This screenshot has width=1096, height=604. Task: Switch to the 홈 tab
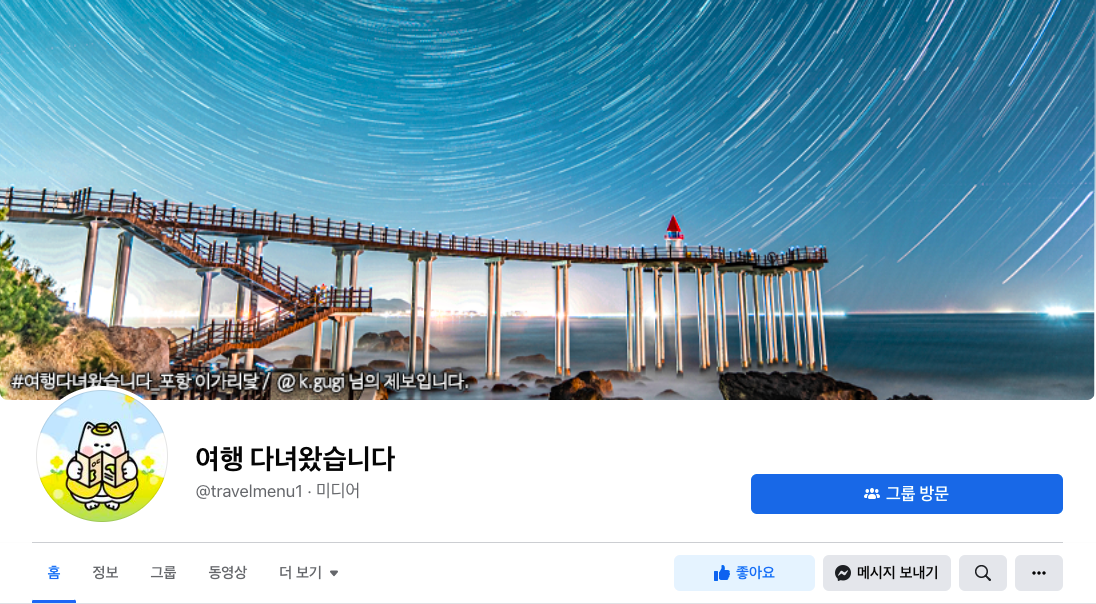click(54, 573)
